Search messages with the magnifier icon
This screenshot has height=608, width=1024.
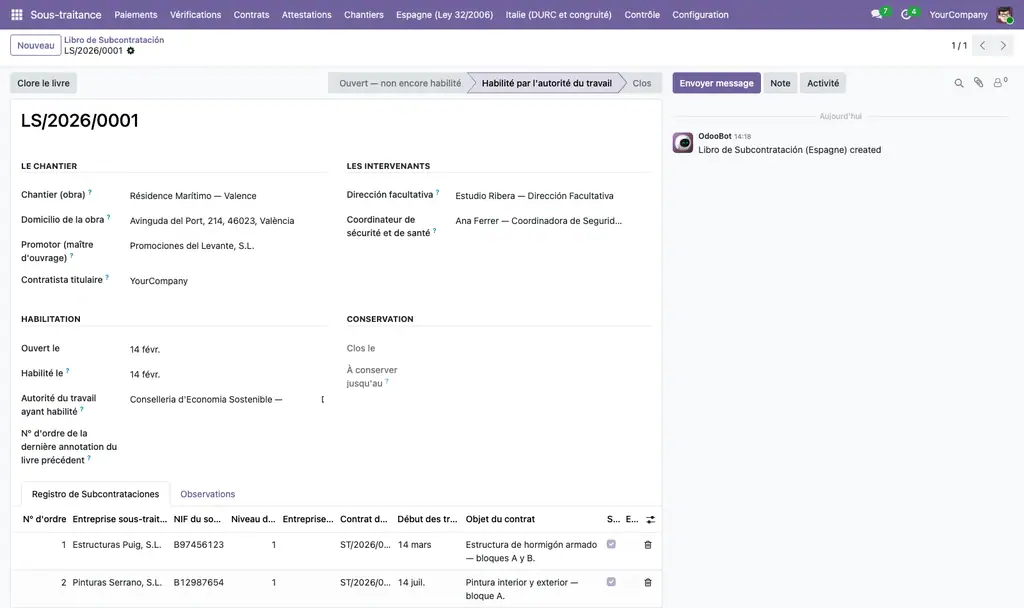tap(959, 83)
